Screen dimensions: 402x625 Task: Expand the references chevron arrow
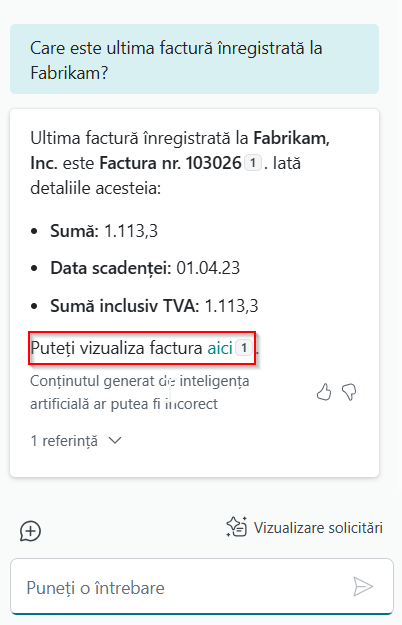coord(115,440)
